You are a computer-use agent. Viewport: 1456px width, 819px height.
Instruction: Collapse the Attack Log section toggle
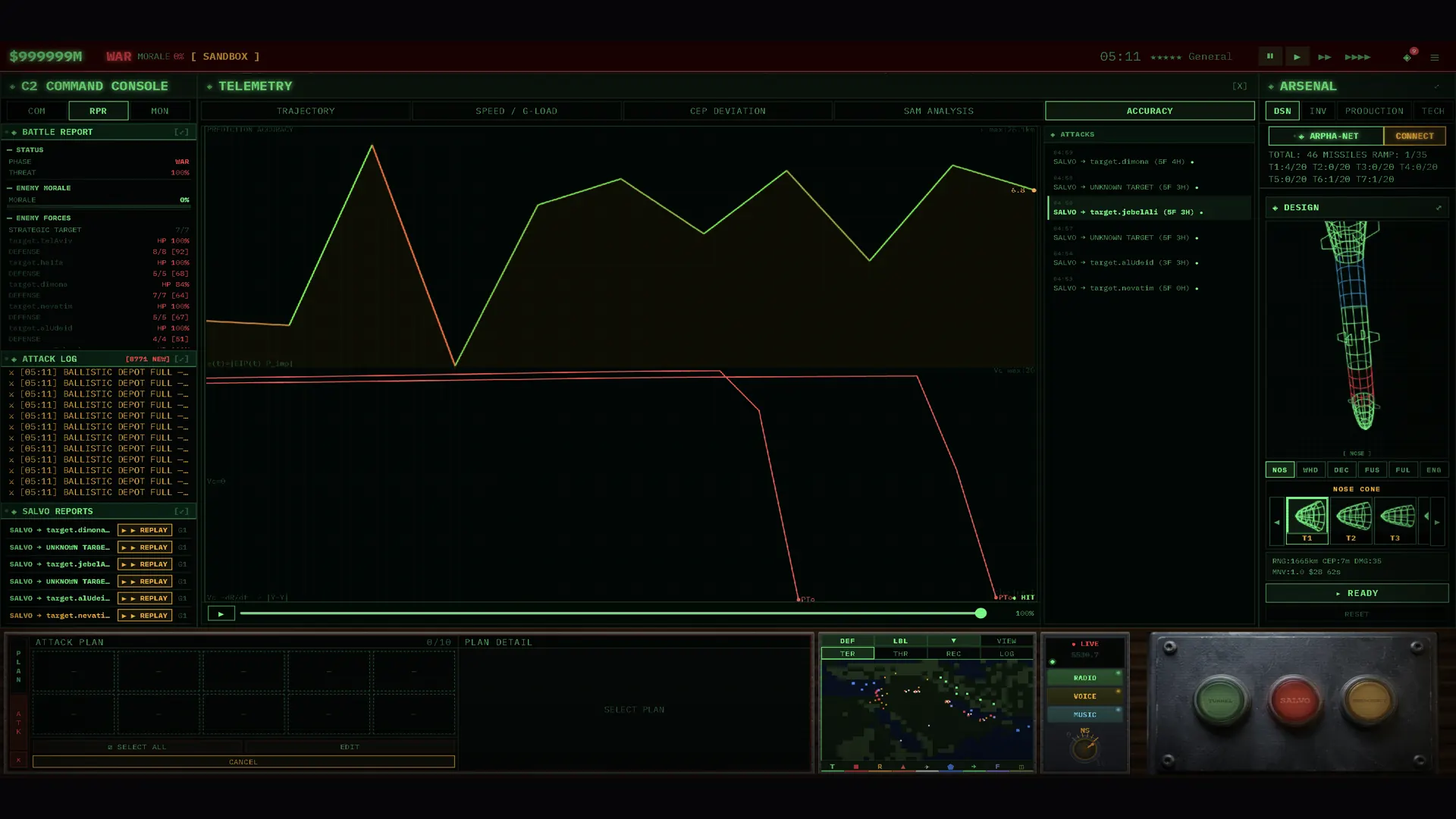[181, 359]
